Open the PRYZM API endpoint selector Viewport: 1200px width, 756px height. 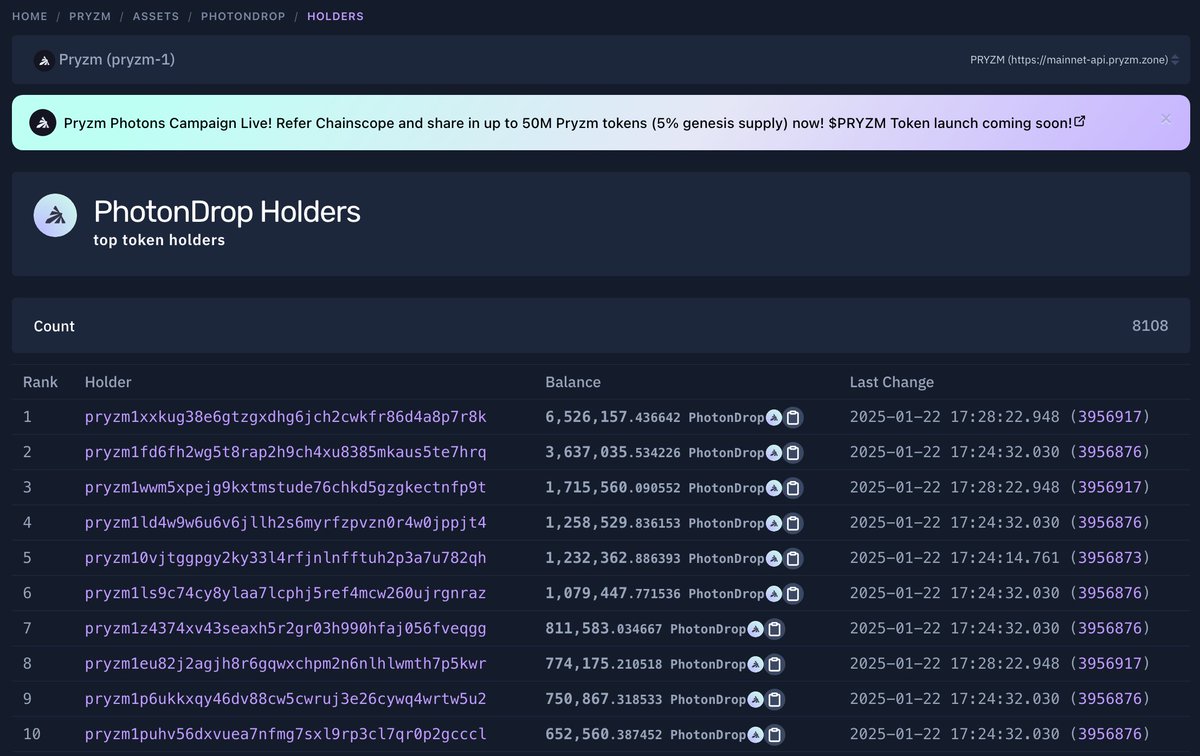[1075, 60]
